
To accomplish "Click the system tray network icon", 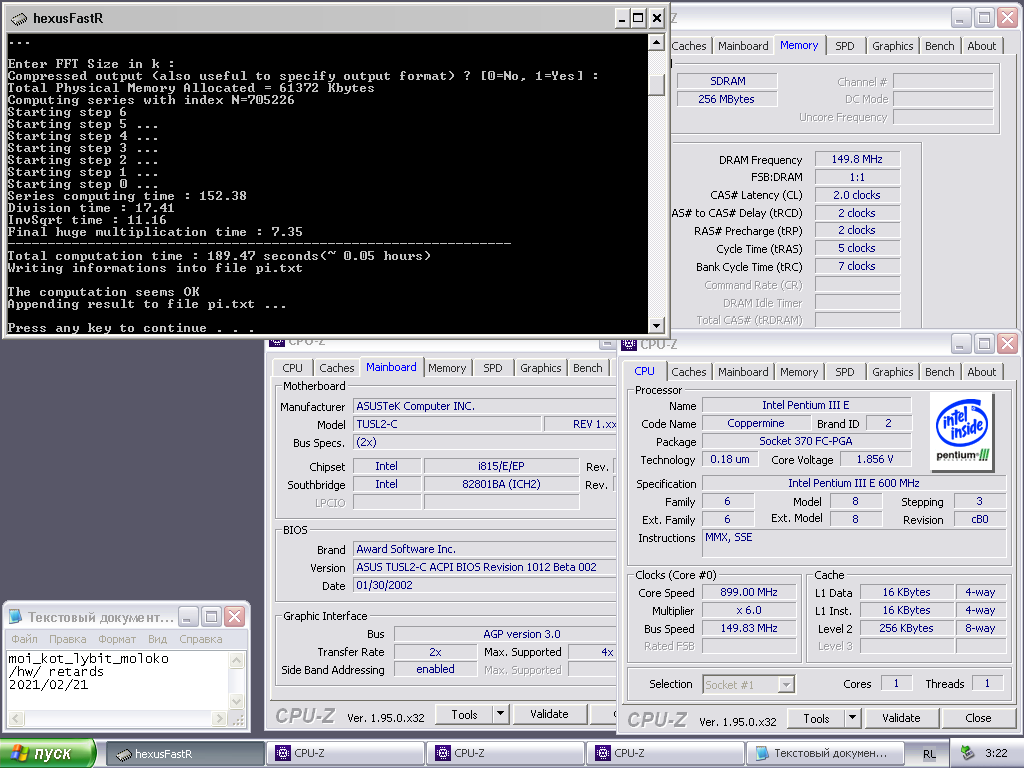I will pyautogui.click(x=968, y=753).
